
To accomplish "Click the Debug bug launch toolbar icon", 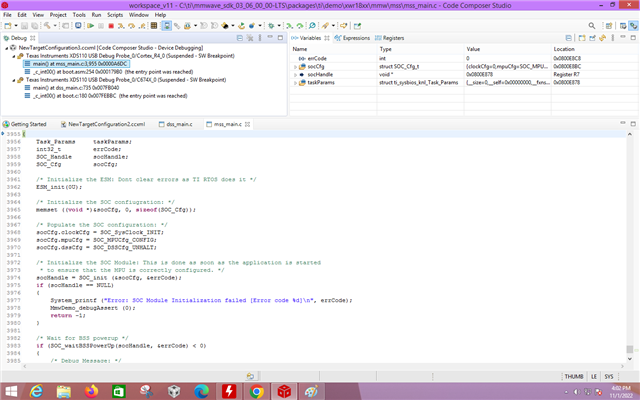I will point(271,26).
